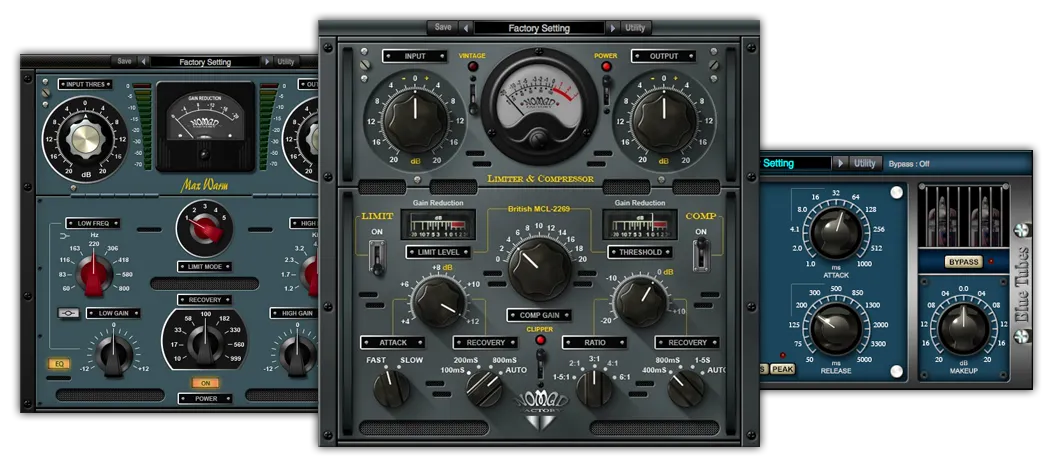
Task: Click the INPUT THRES silver knob in Max Warm
Action: coord(85,139)
